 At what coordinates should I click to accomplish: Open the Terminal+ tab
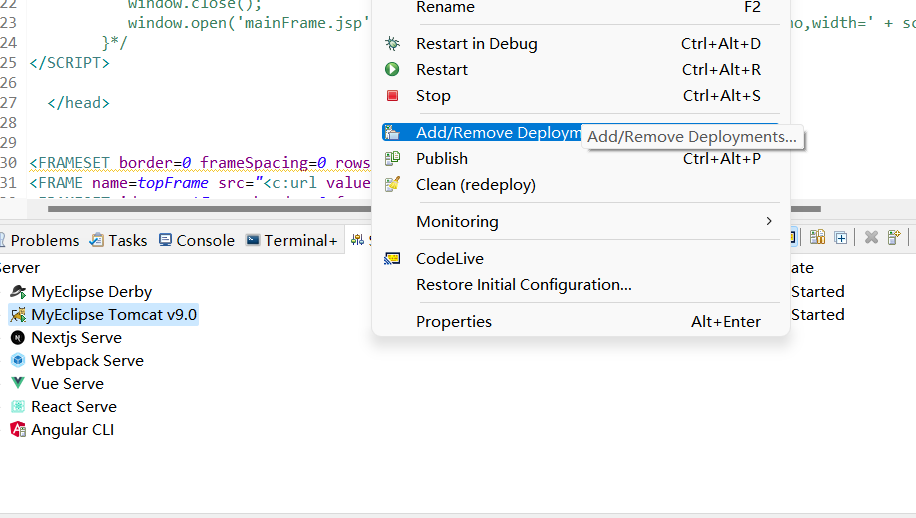pyautogui.click(x=300, y=241)
